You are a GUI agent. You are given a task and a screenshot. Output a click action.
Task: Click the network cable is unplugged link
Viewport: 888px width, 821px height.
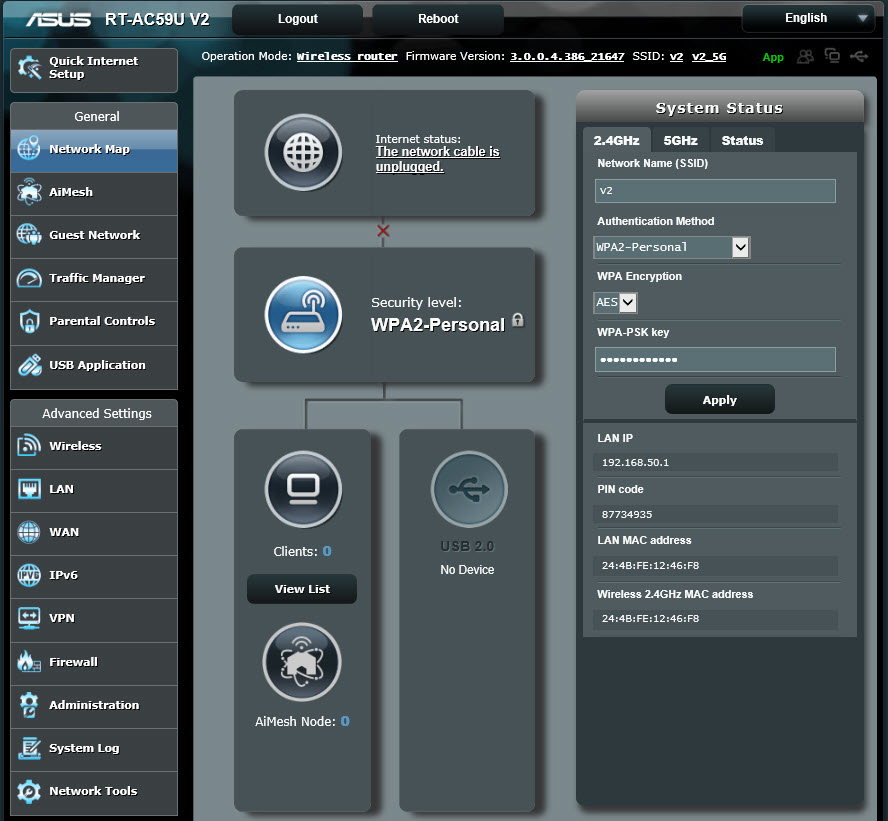[x=438, y=159]
